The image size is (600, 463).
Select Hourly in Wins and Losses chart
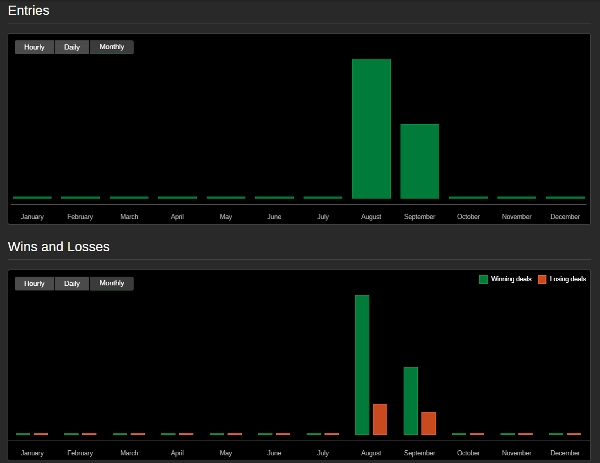pyautogui.click(x=34, y=284)
